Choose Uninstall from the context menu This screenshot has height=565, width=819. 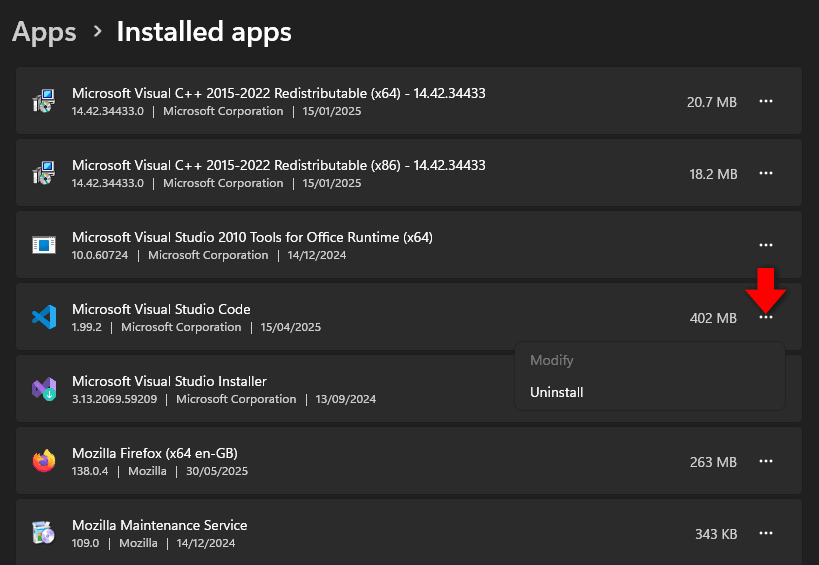point(556,392)
